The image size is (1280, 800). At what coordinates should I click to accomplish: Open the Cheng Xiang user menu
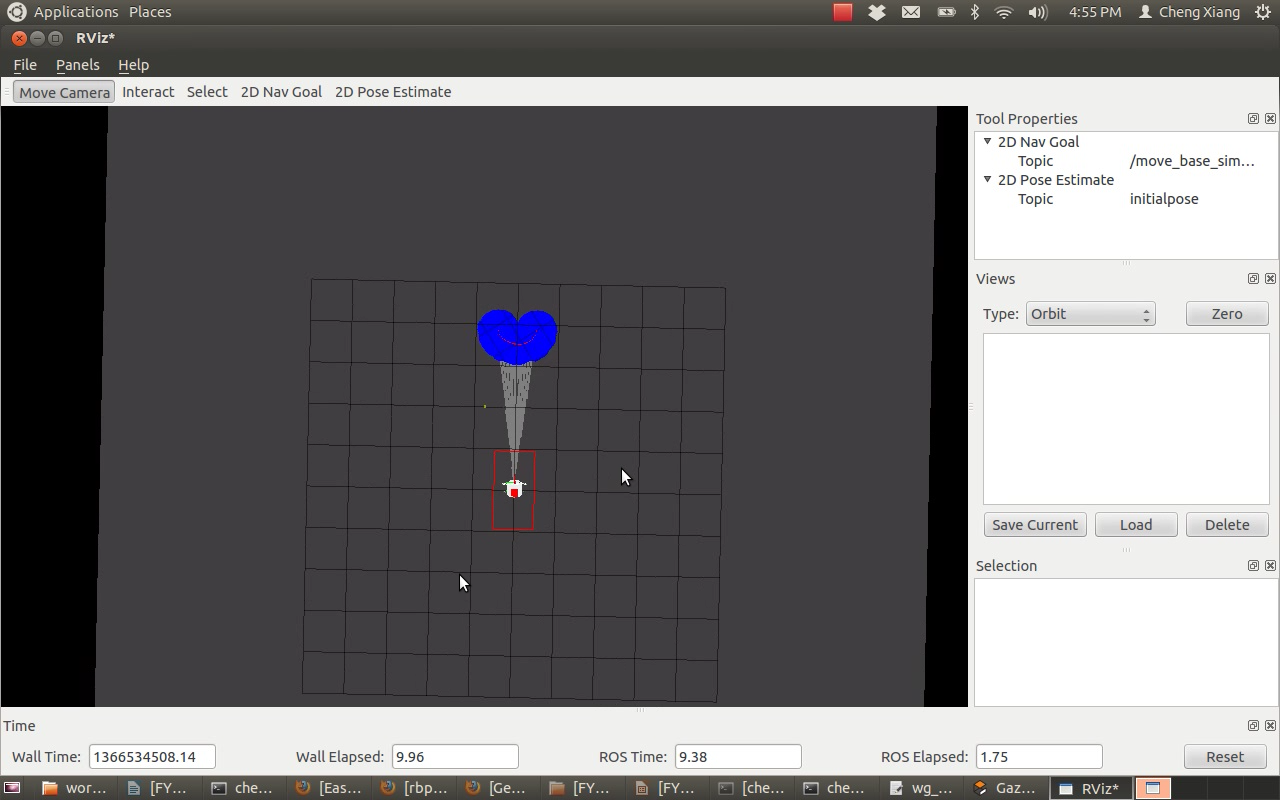coord(1190,12)
